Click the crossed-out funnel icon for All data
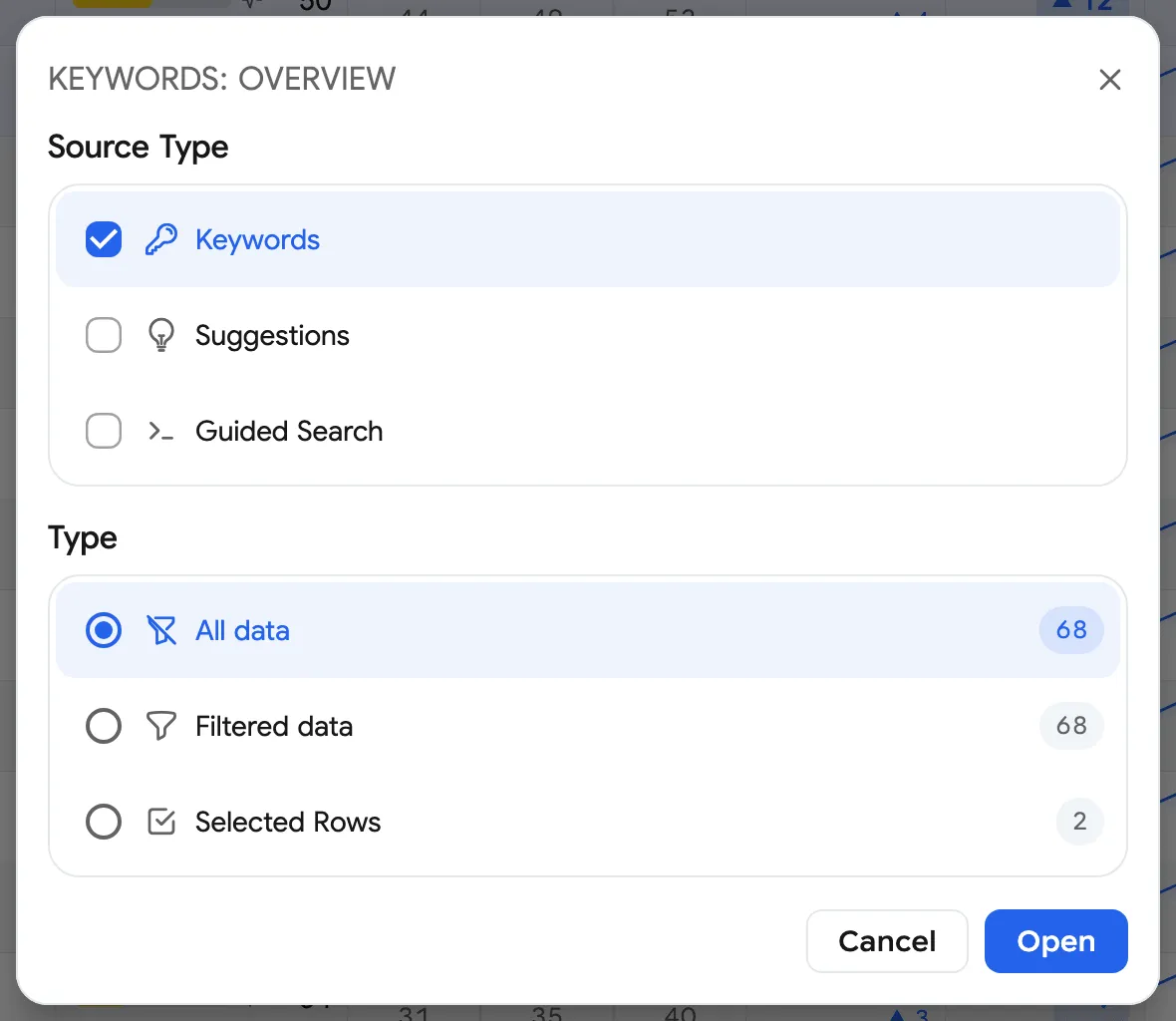Image resolution: width=1176 pixels, height=1021 pixels. [161, 630]
